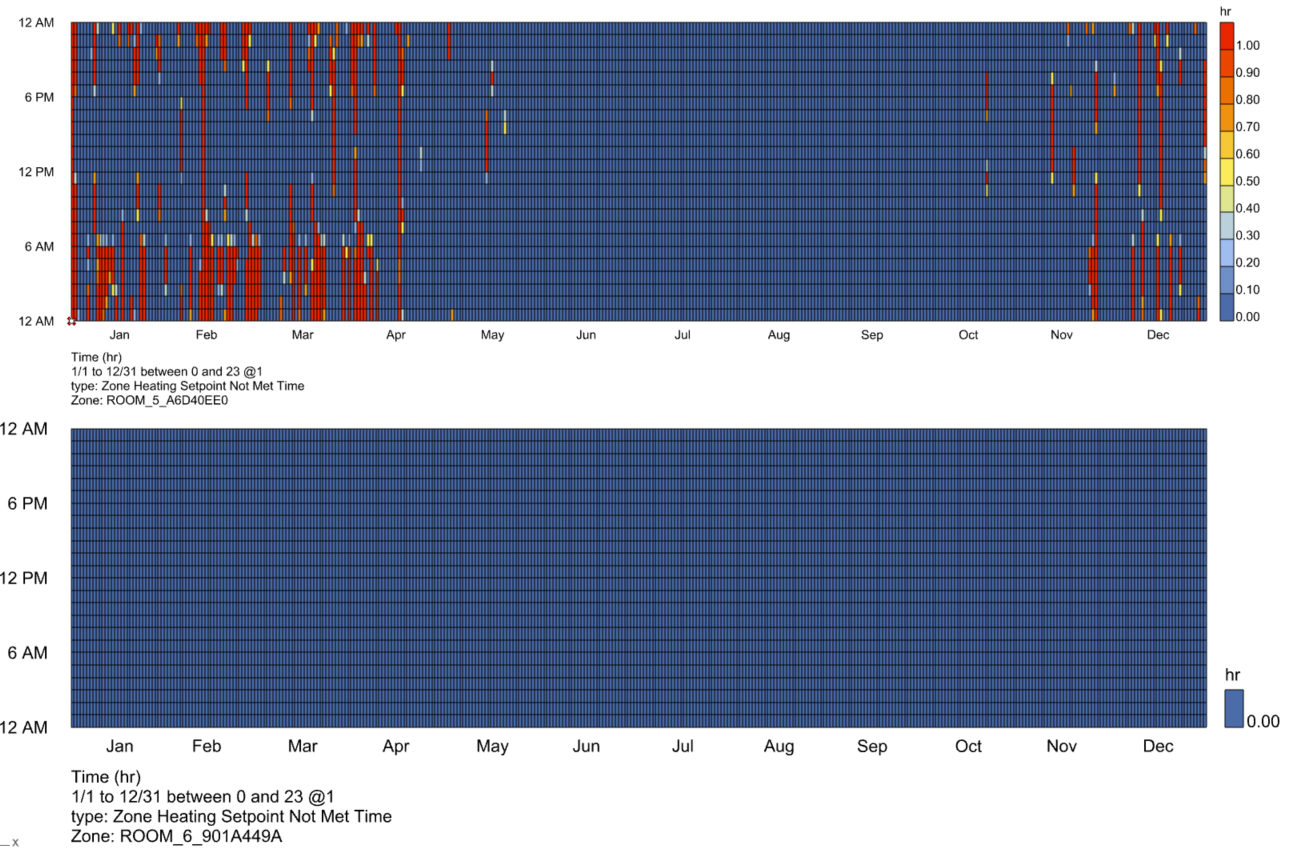The image size is (1291, 854).
Task: Click the Nov label under ROOM_6 chart
Action: [1061, 746]
